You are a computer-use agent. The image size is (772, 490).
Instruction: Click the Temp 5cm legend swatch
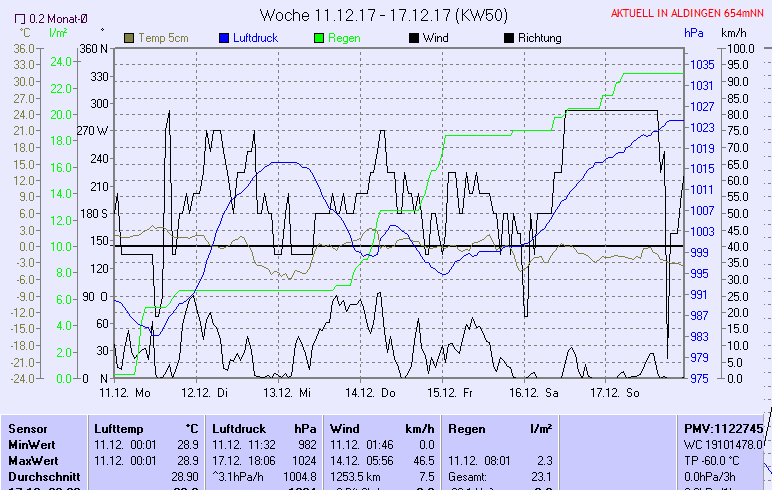coord(129,38)
